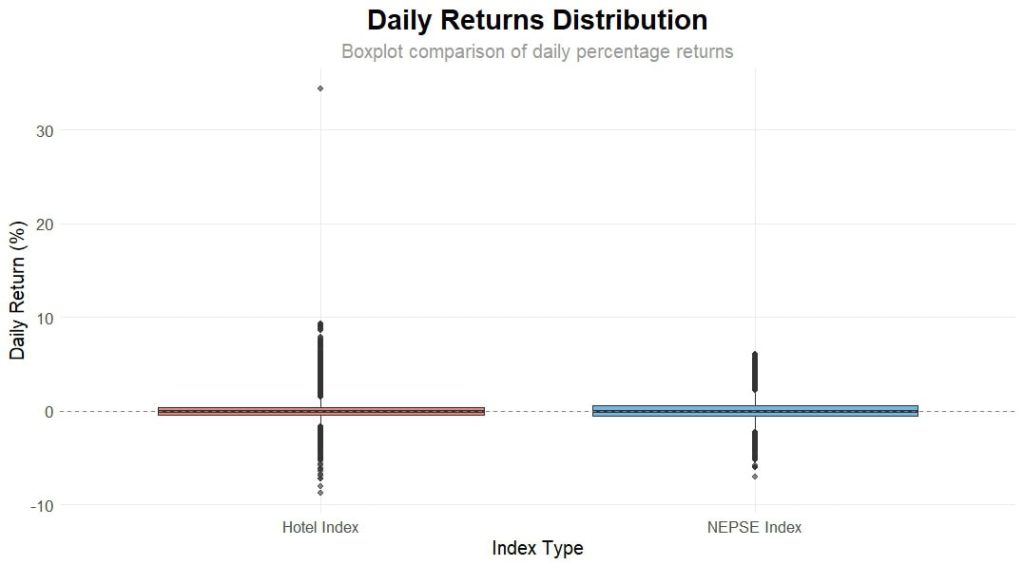Click the NEPSE Index upper outlier cluster
Viewport: 1024px width, 566px height.
755,372
